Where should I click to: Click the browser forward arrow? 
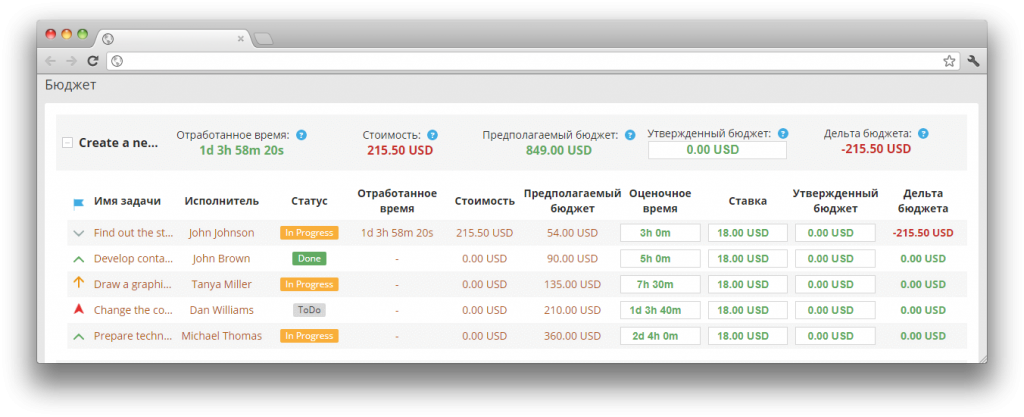point(71,61)
